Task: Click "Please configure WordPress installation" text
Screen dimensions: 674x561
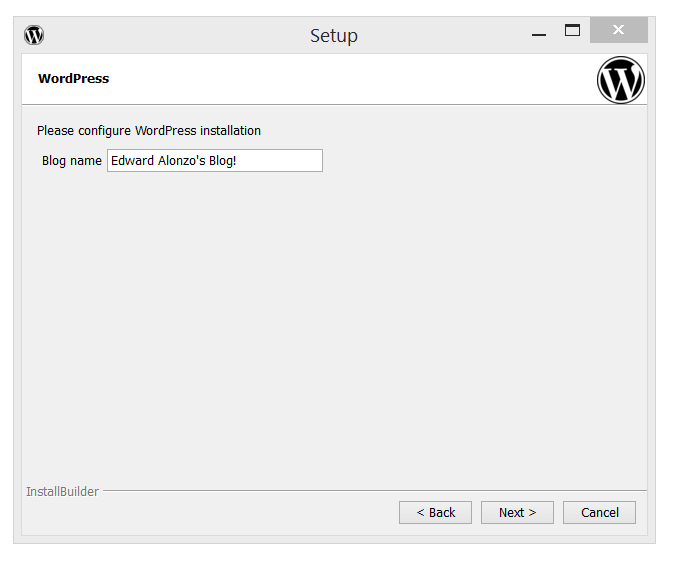Action: coord(149,131)
